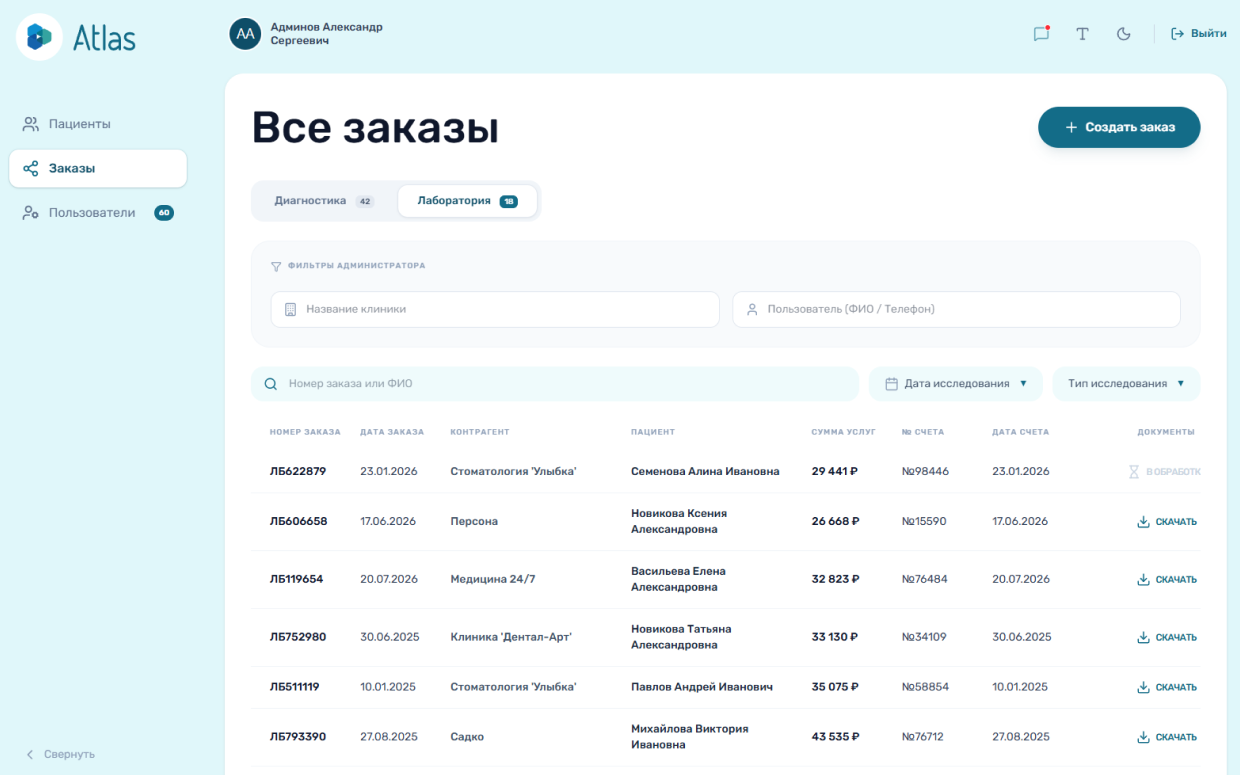
Task: Click the Пользователь (ФИО / Телефон) field
Action: (x=956, y=309)
